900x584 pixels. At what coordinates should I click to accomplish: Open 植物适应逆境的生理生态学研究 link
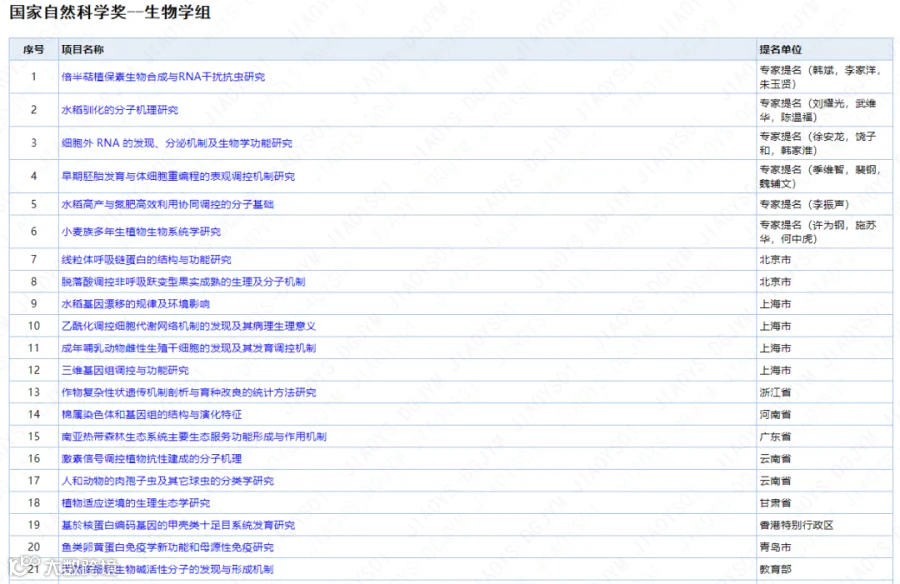135,503
